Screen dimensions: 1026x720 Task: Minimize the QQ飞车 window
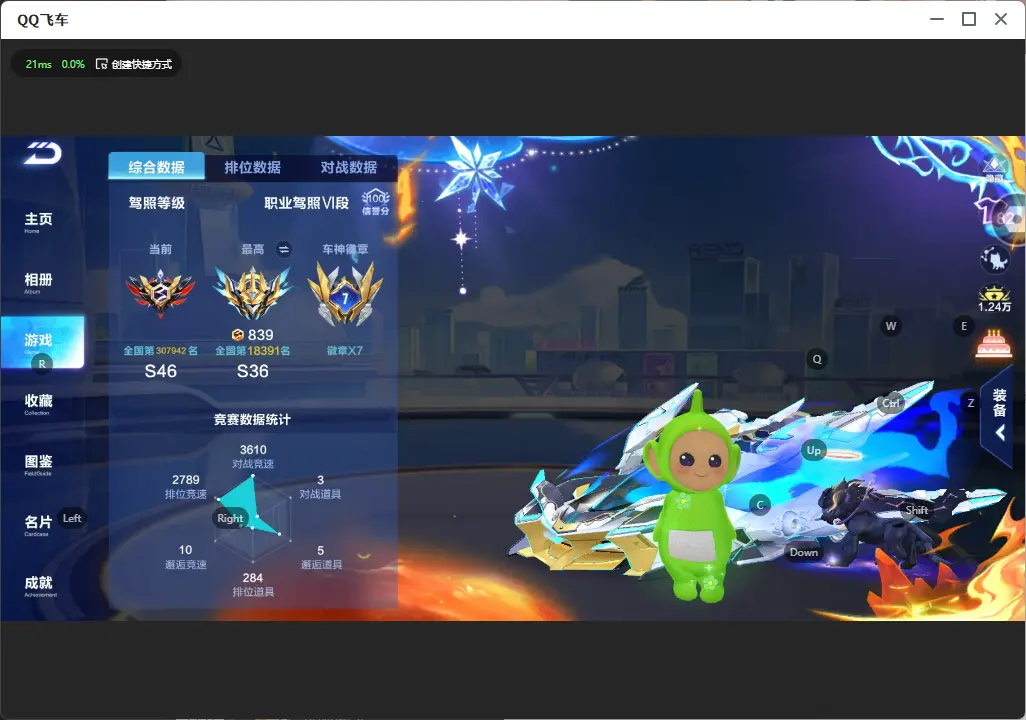[x=937, y=20]
